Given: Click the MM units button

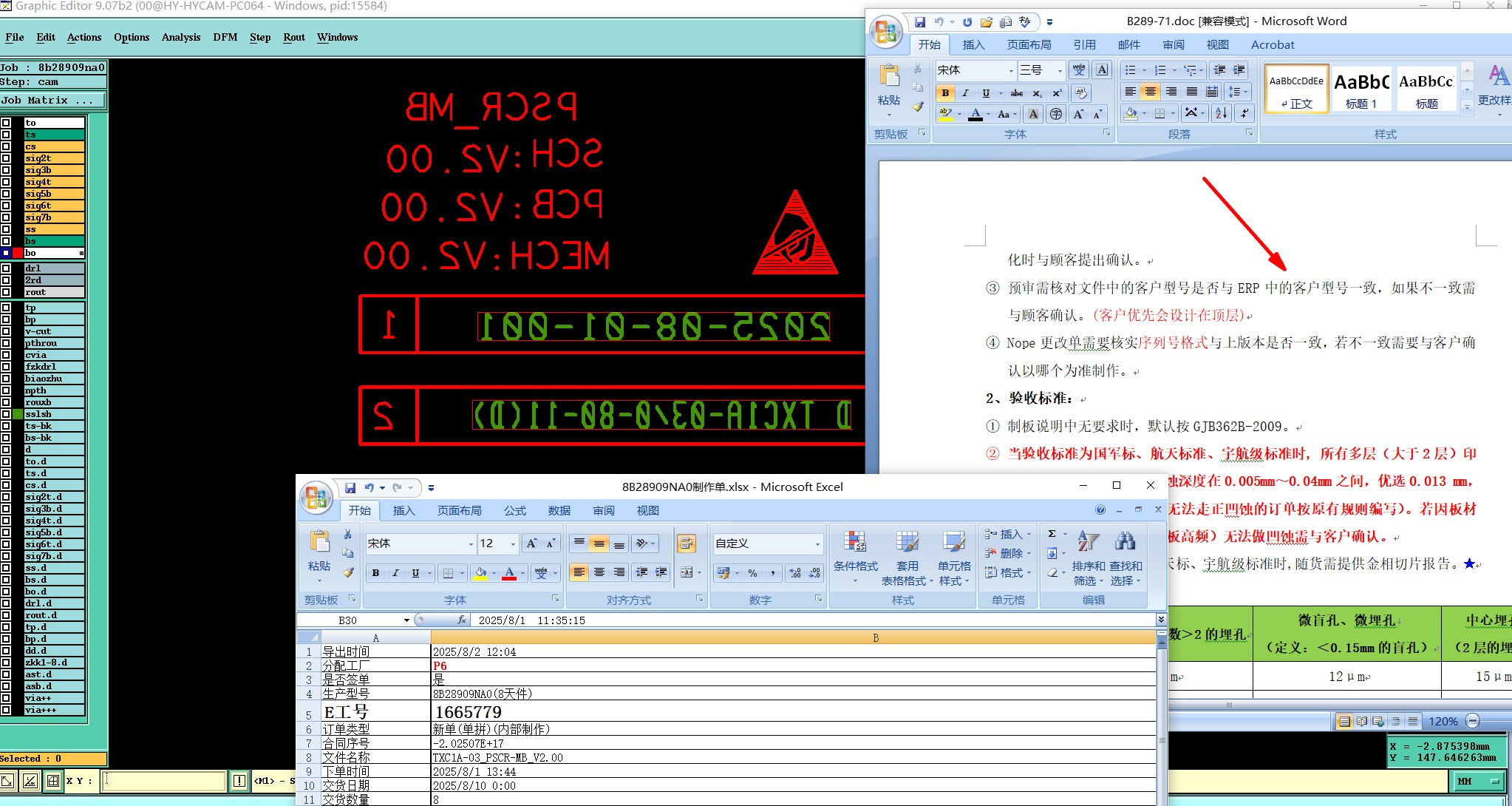Looking at the screenshot, I should pos(1478,781).
